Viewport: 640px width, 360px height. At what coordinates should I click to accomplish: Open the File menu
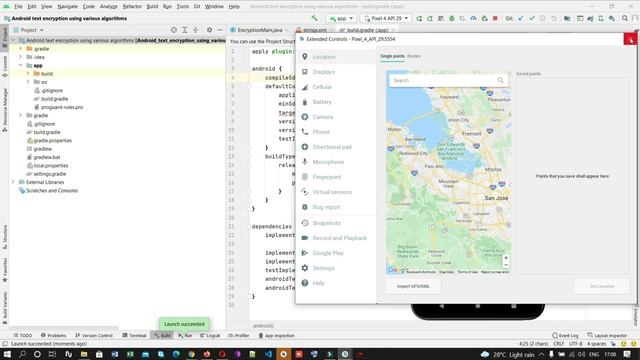[x=18, y=7]
